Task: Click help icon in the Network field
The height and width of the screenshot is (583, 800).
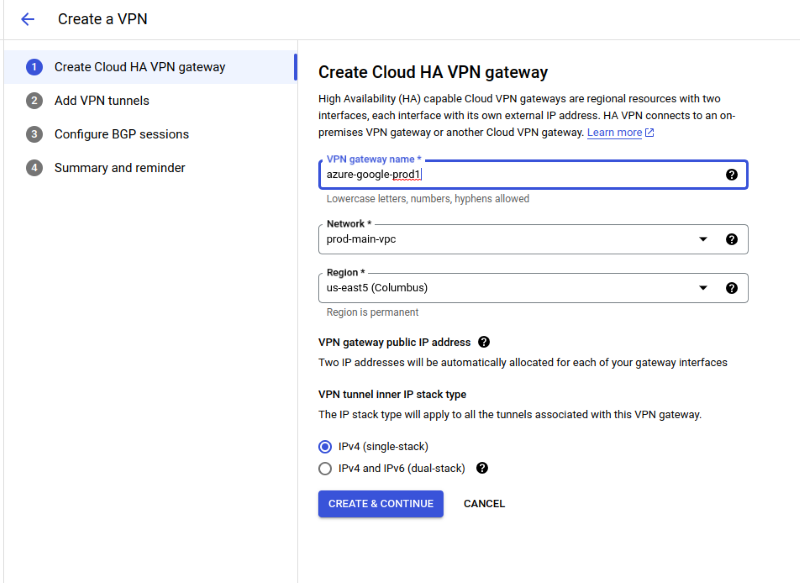Action: click(731, 239)
